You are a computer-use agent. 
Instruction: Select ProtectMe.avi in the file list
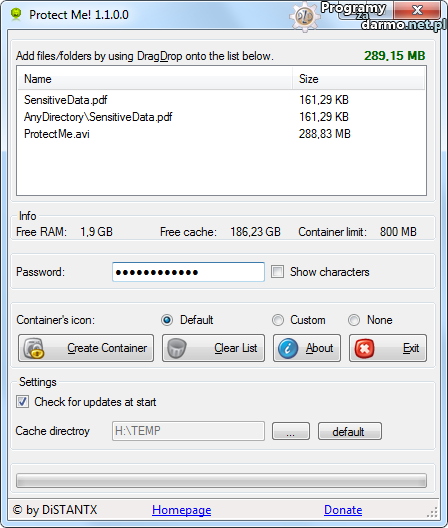222,134
